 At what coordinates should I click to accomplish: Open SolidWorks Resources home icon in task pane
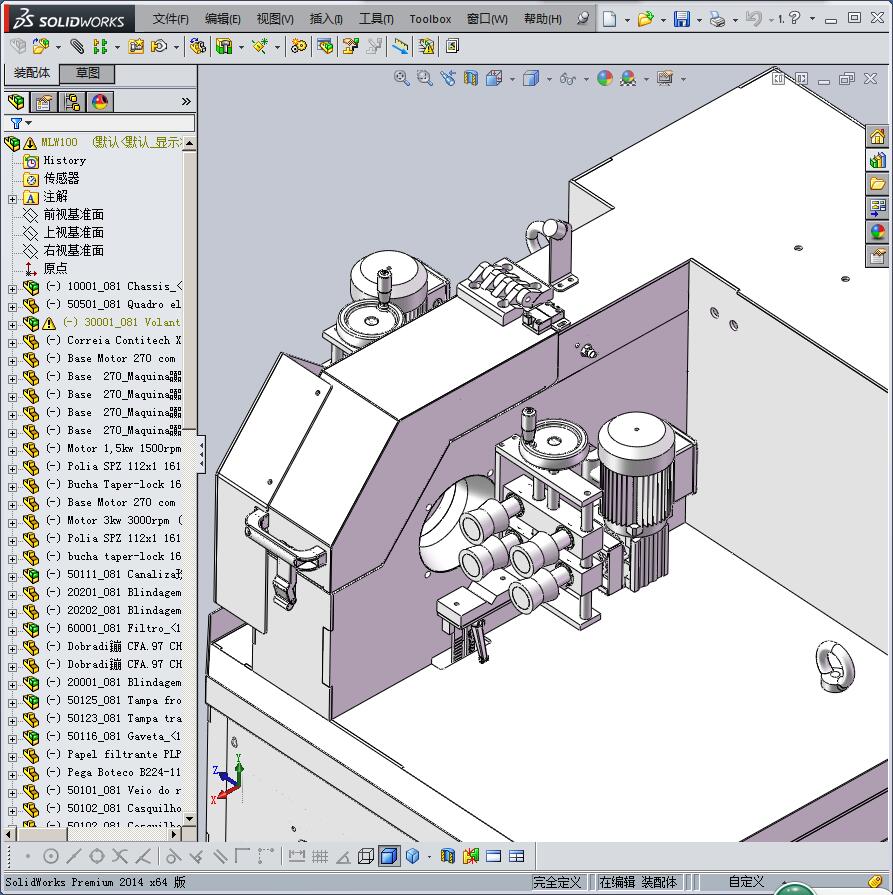878,136
